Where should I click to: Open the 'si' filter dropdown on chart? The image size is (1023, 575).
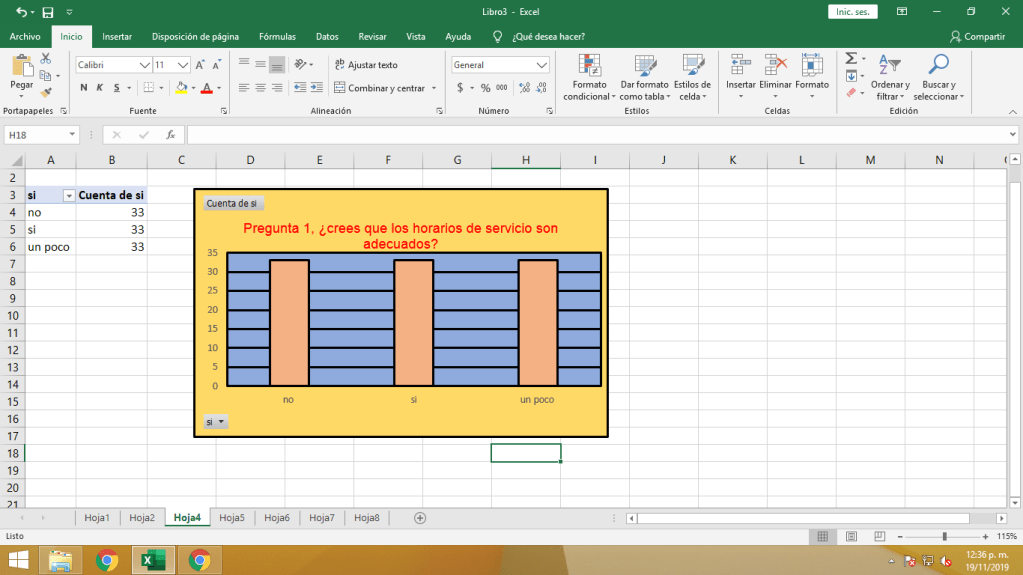coord(216,422)
